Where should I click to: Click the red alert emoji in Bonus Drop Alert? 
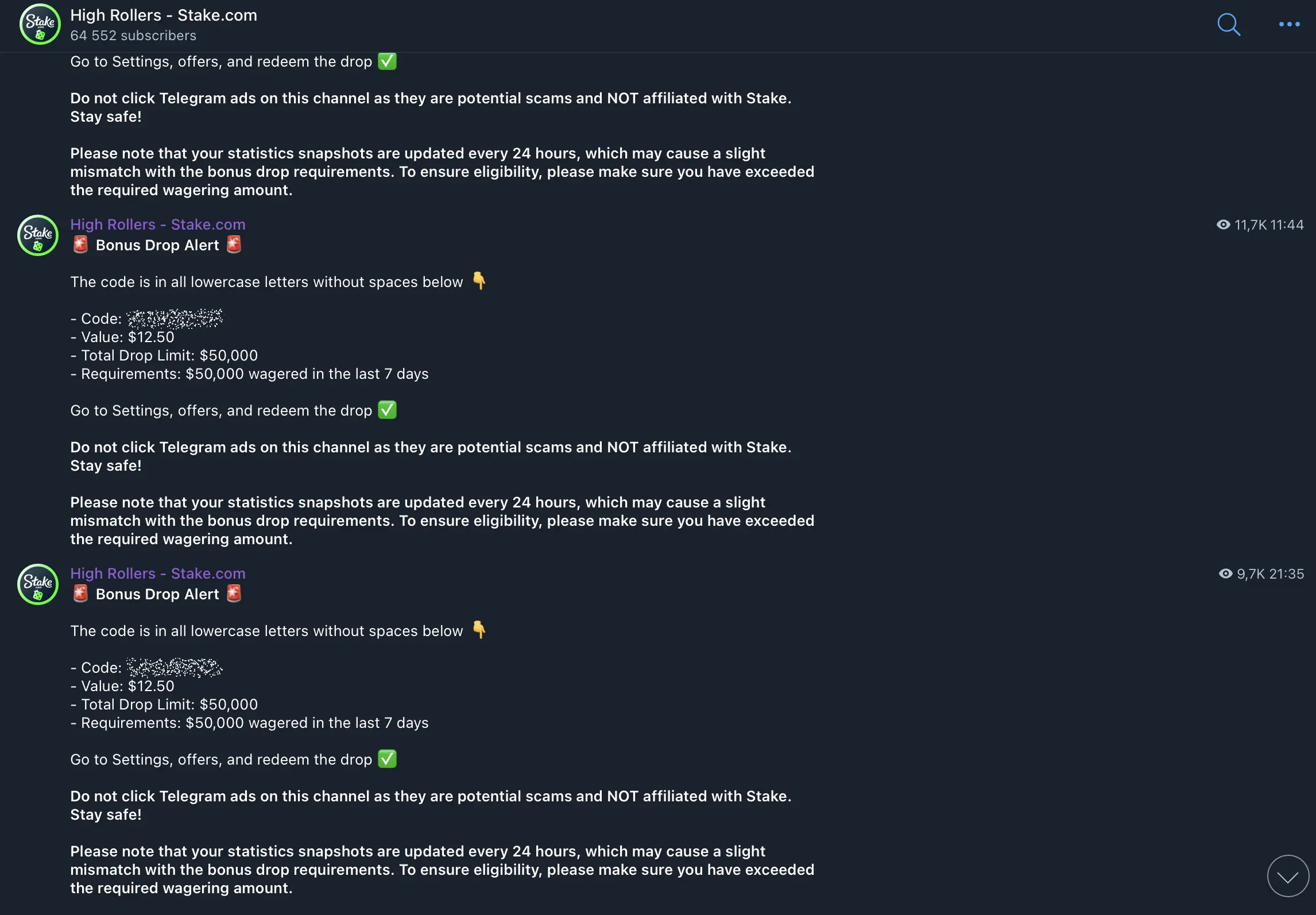(x=80, y=245)
